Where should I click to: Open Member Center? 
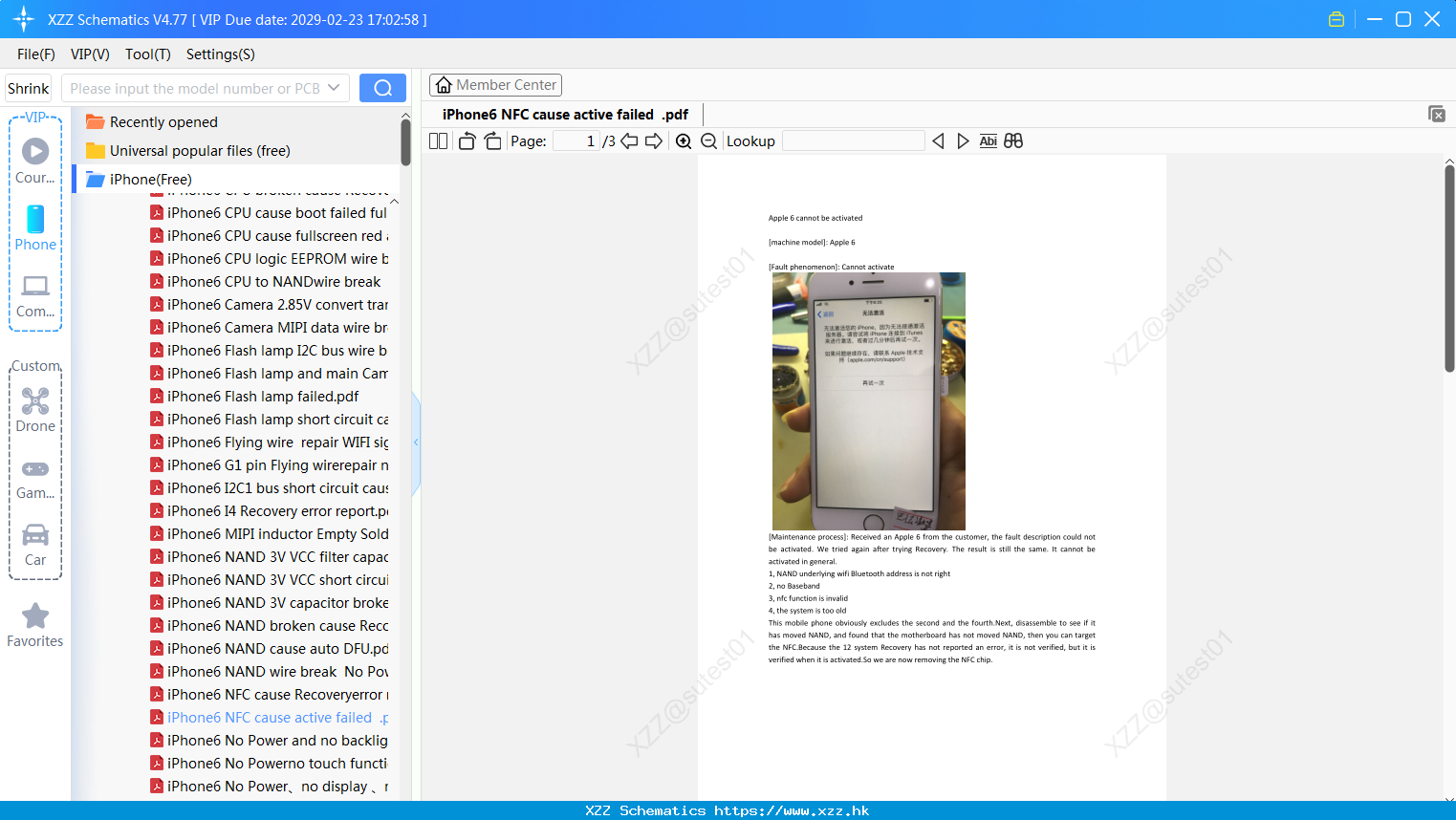tap(495, 85)
